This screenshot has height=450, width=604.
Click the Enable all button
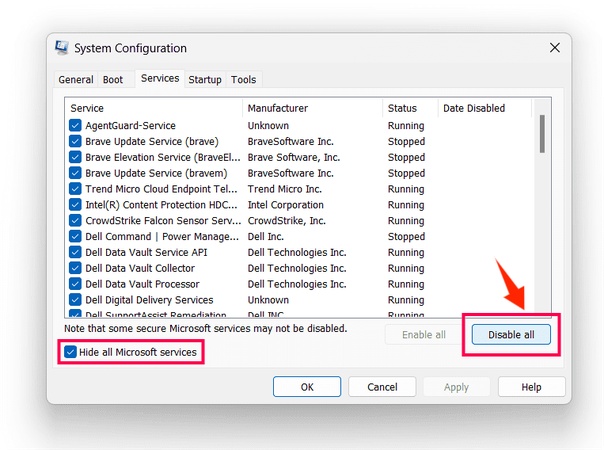(424, 334)
